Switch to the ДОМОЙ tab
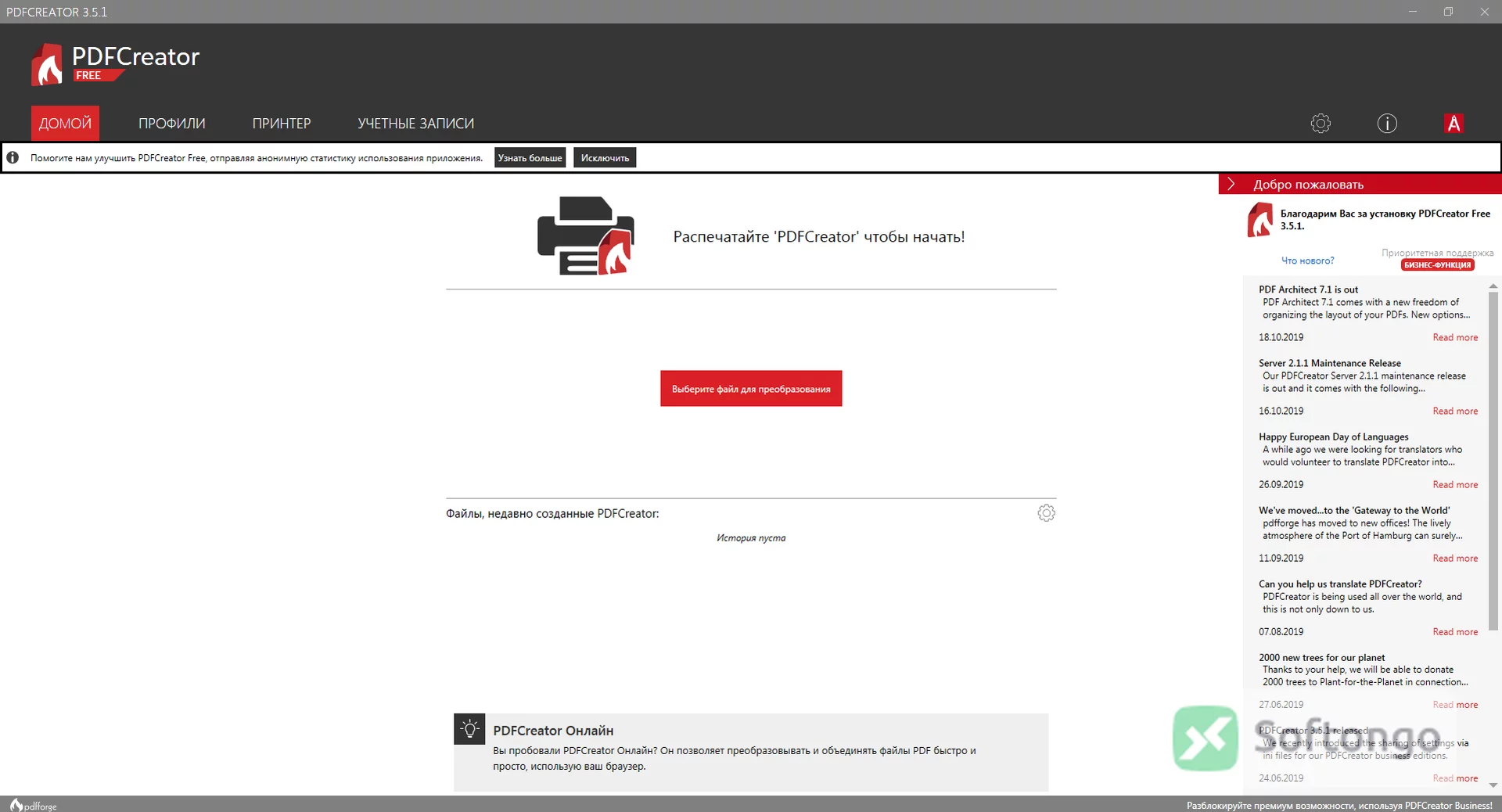The image size is (1502, 812). tap(65, 124)
